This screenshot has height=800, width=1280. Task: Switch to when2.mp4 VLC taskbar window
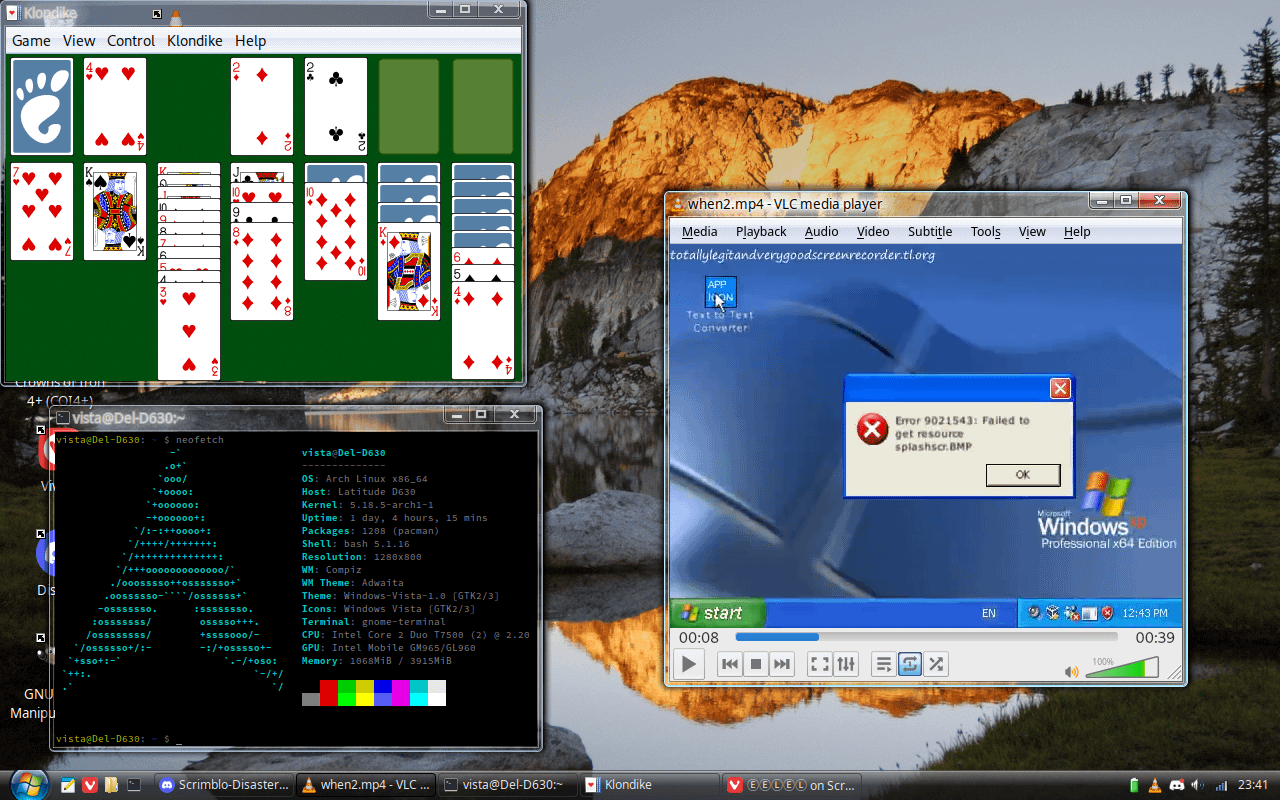click(366, 785)
